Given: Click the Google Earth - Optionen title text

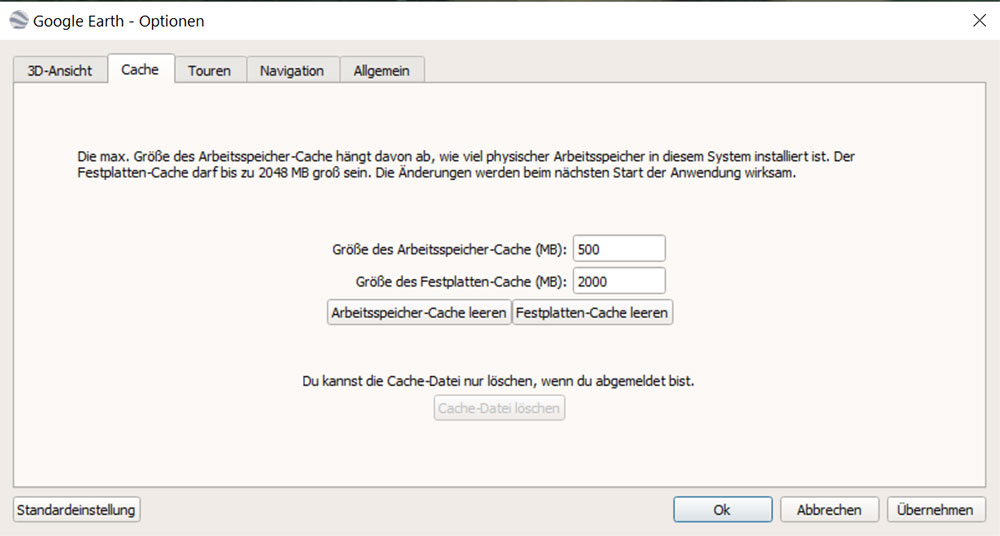Looking at the screenshot, I should pyautogui.click(x=119, y=20).
